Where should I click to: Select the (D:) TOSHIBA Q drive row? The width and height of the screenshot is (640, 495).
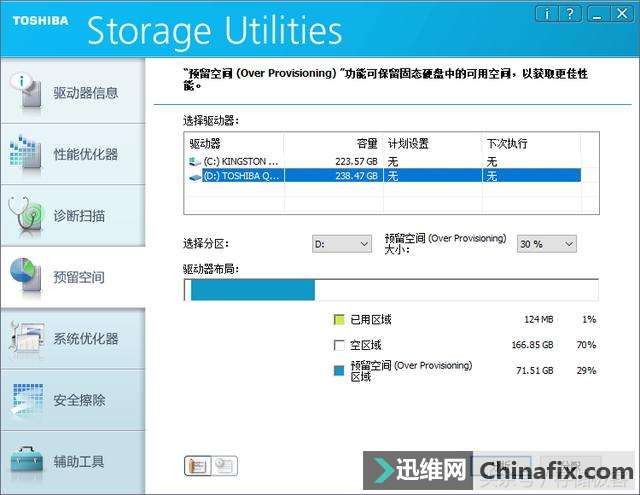tap(384, 176)
